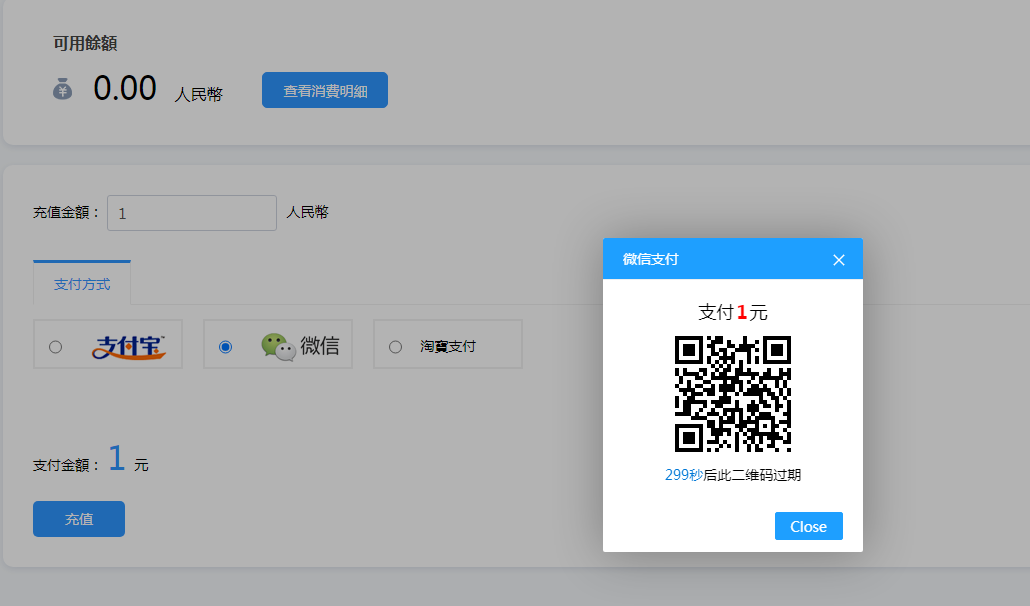Click the Alipay logo

pos(129,346)
